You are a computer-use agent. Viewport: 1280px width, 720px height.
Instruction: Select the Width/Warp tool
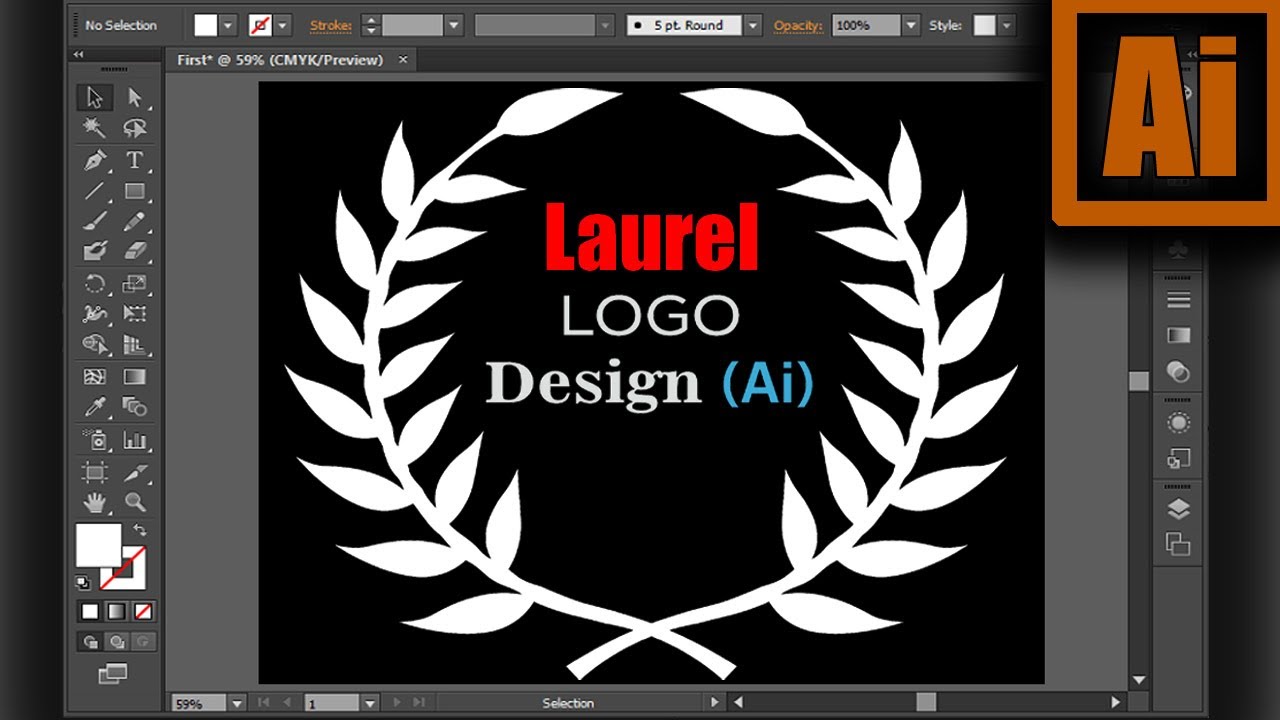tap(95, 314)
